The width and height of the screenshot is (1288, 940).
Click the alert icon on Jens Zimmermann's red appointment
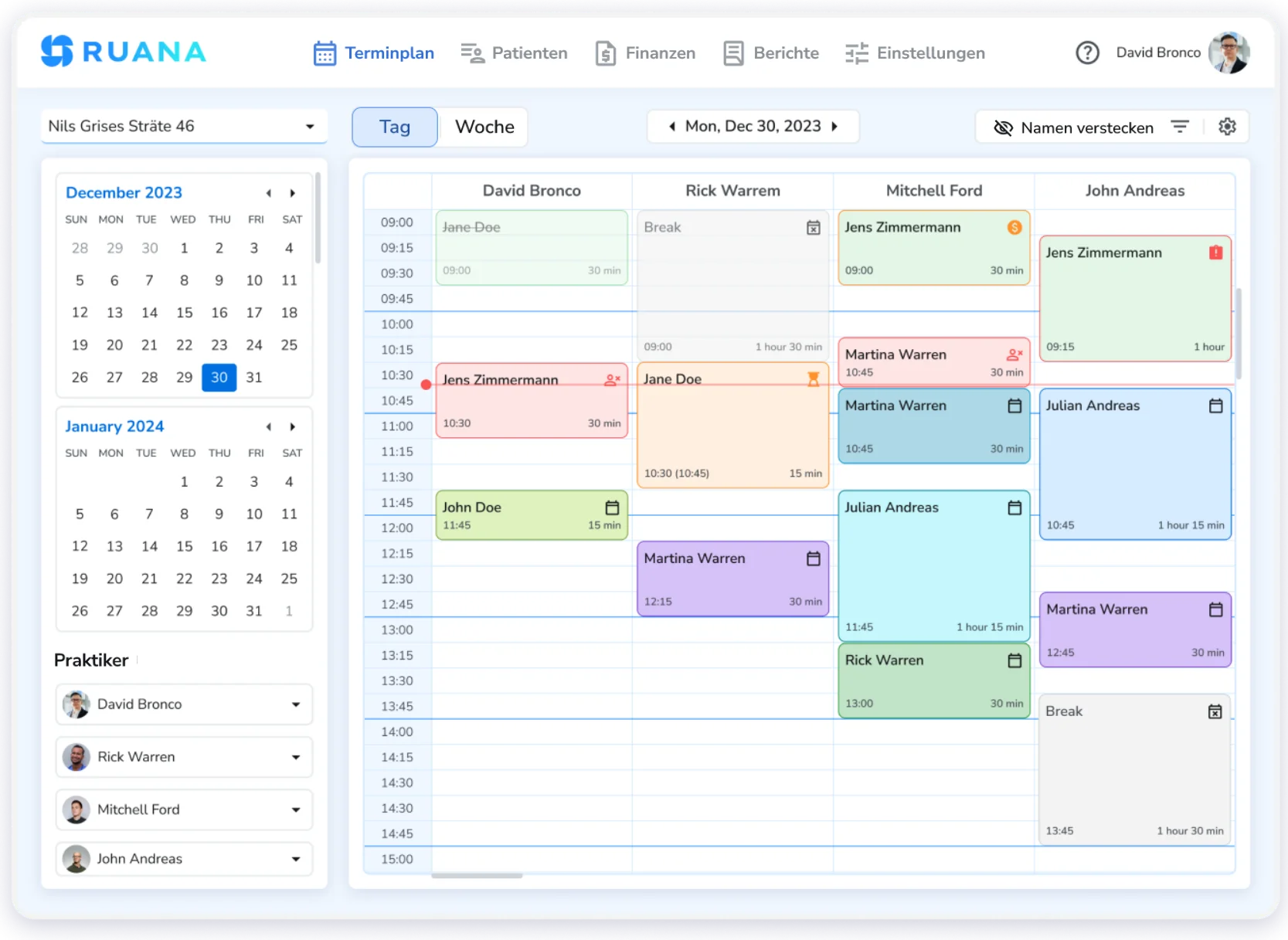click(x=1215, y=253)
